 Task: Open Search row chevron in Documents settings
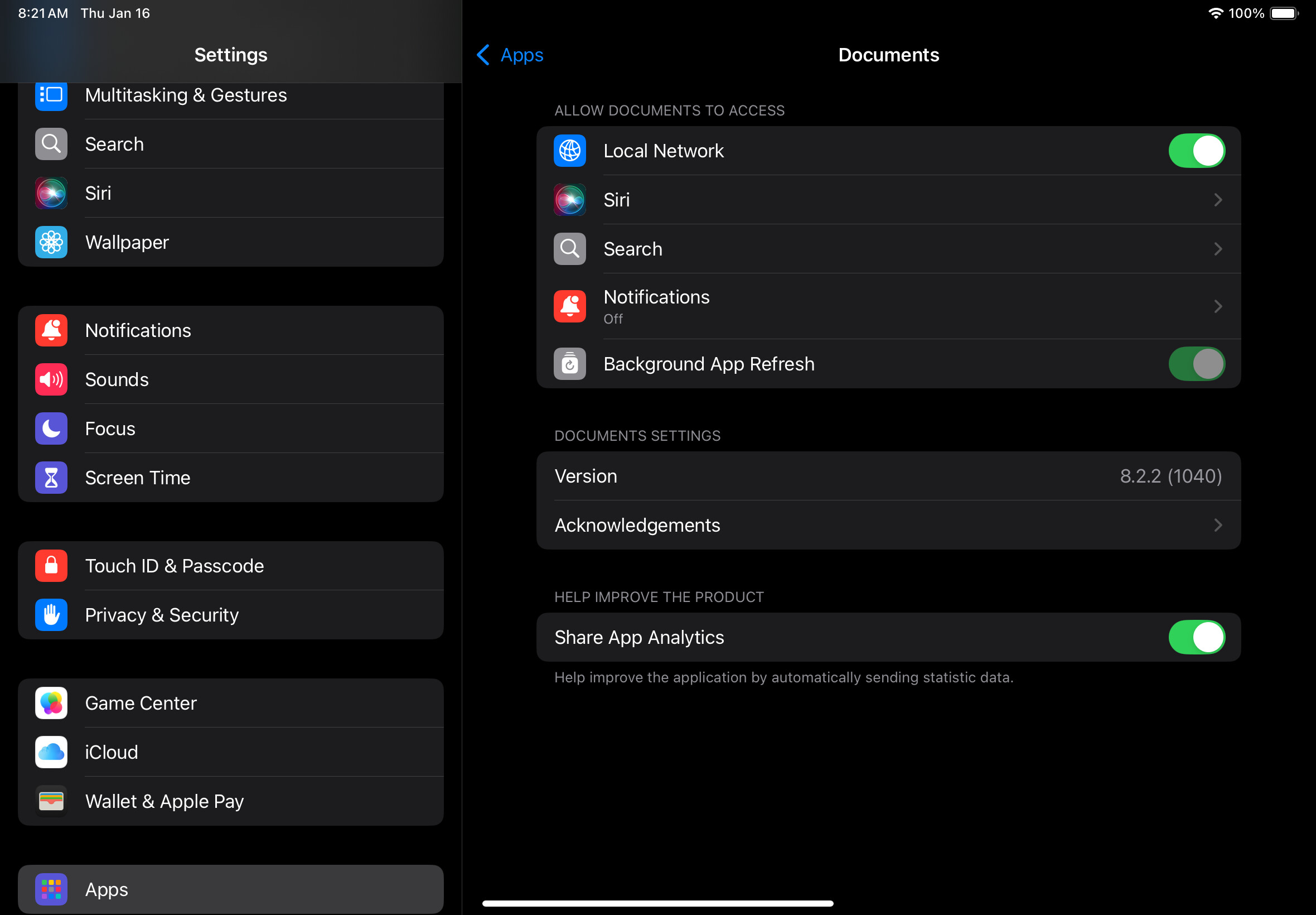[1218, 249]
